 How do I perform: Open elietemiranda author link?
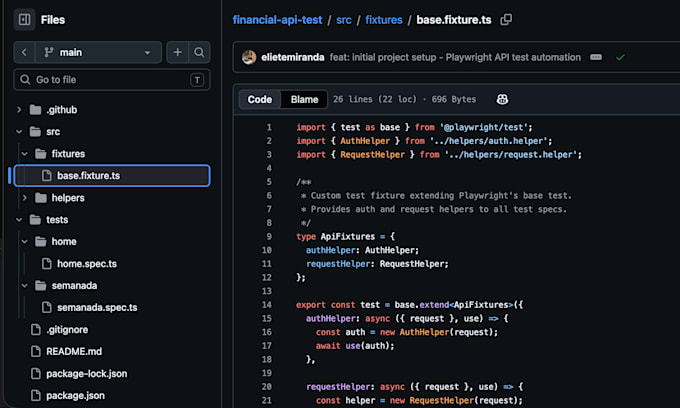(293, 57)
